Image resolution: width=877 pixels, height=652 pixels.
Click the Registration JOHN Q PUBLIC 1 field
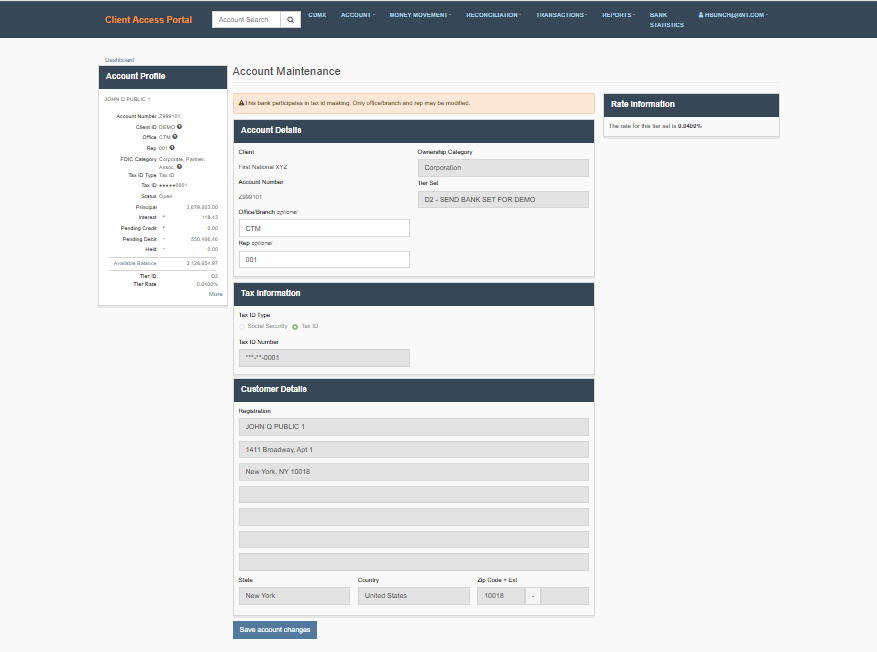413,427
